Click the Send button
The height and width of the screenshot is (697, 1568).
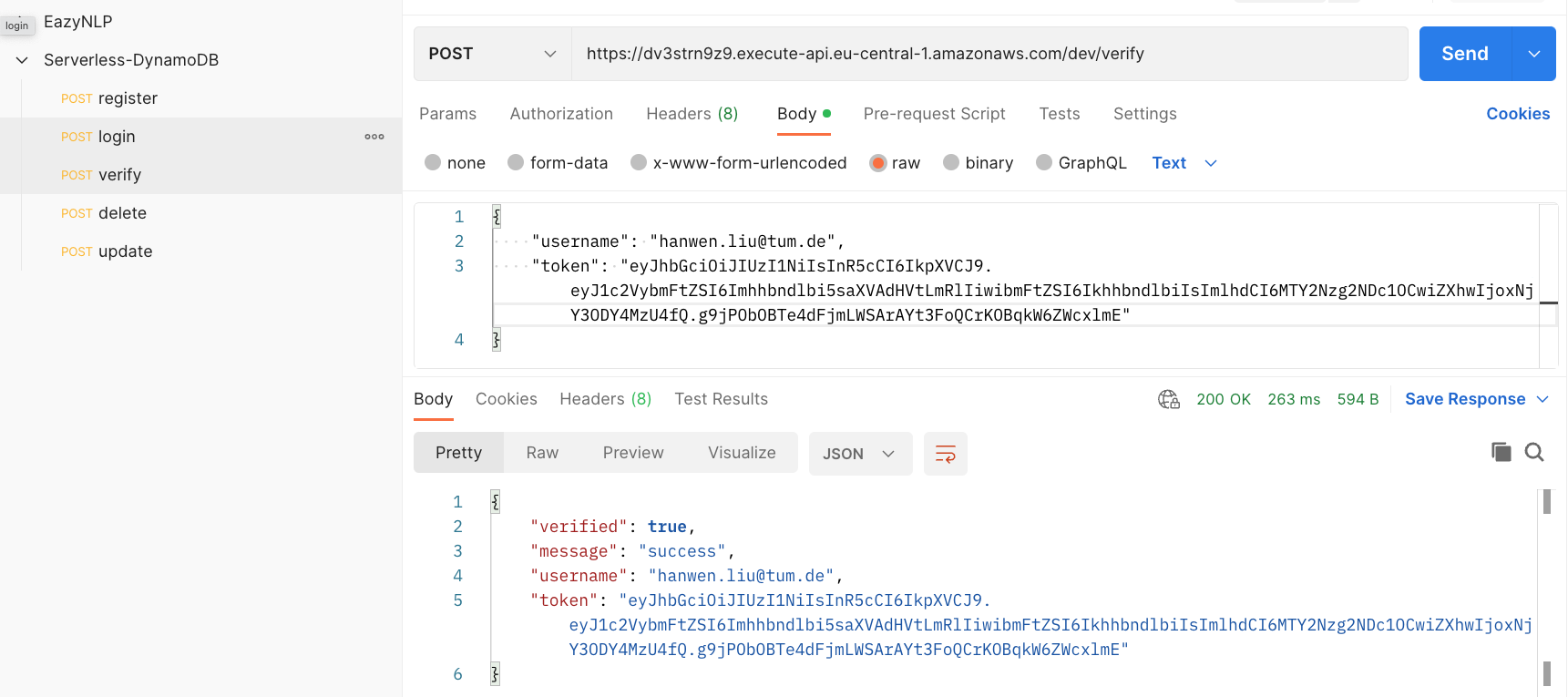click(1465, 54)
